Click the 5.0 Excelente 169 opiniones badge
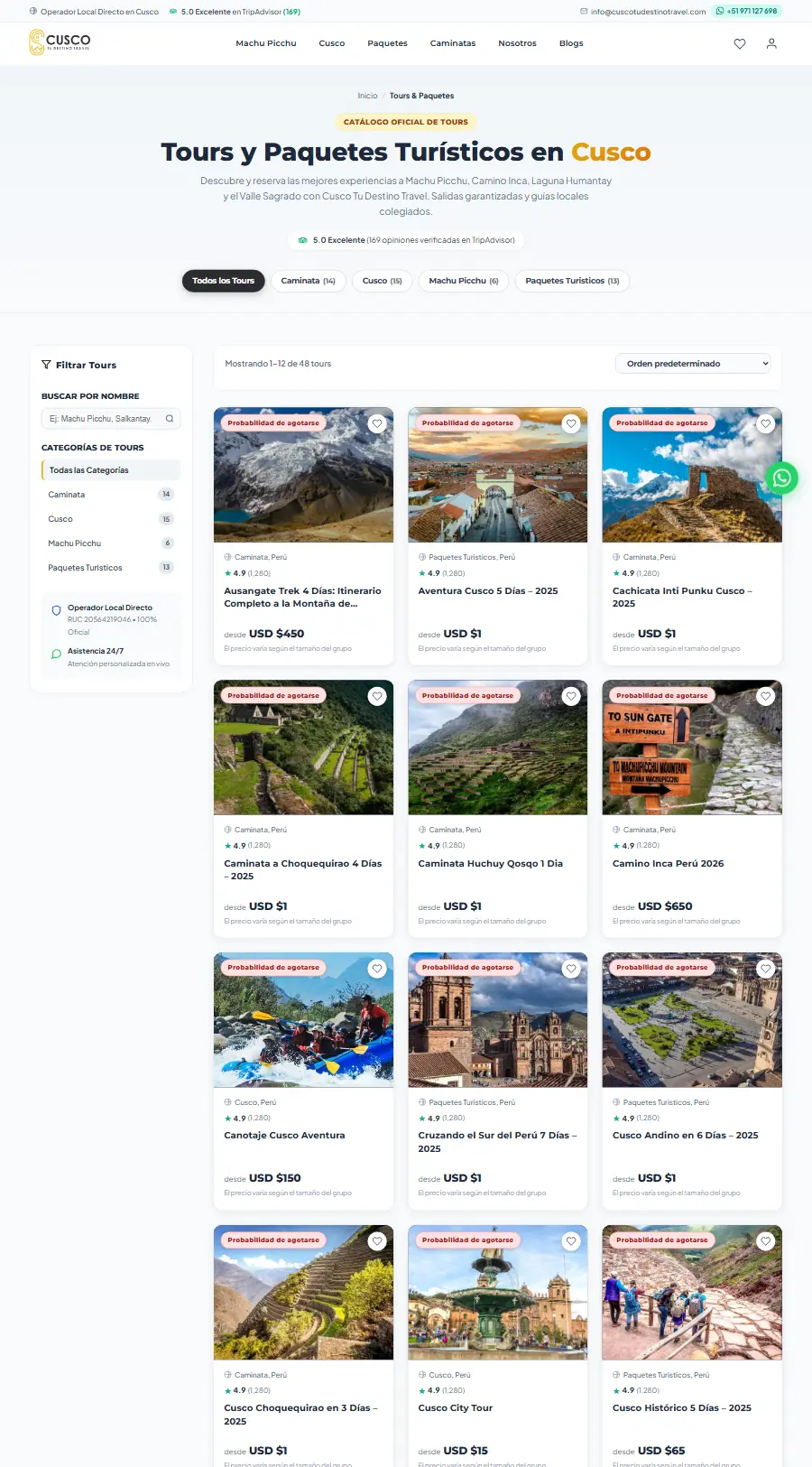Viewport: 812px width, 1467px height. (406, 240)
